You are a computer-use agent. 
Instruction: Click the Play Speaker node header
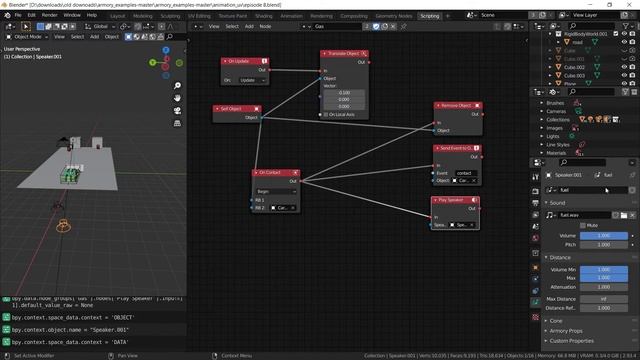point(455,200)
